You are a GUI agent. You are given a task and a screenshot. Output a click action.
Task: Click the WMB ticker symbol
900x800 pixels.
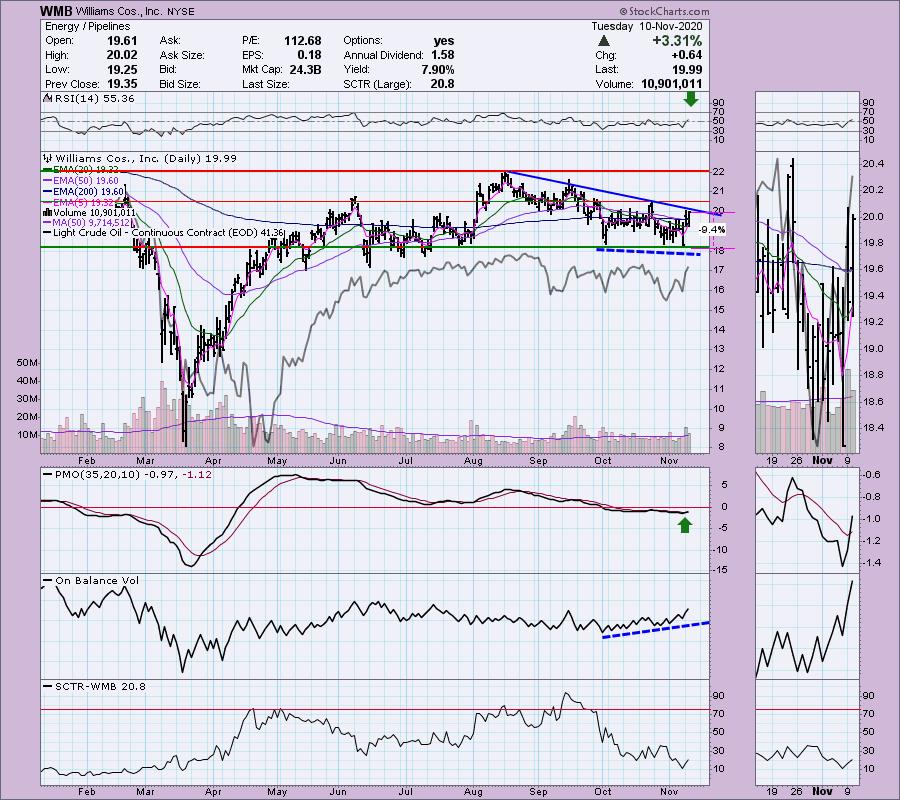[56, 11]
